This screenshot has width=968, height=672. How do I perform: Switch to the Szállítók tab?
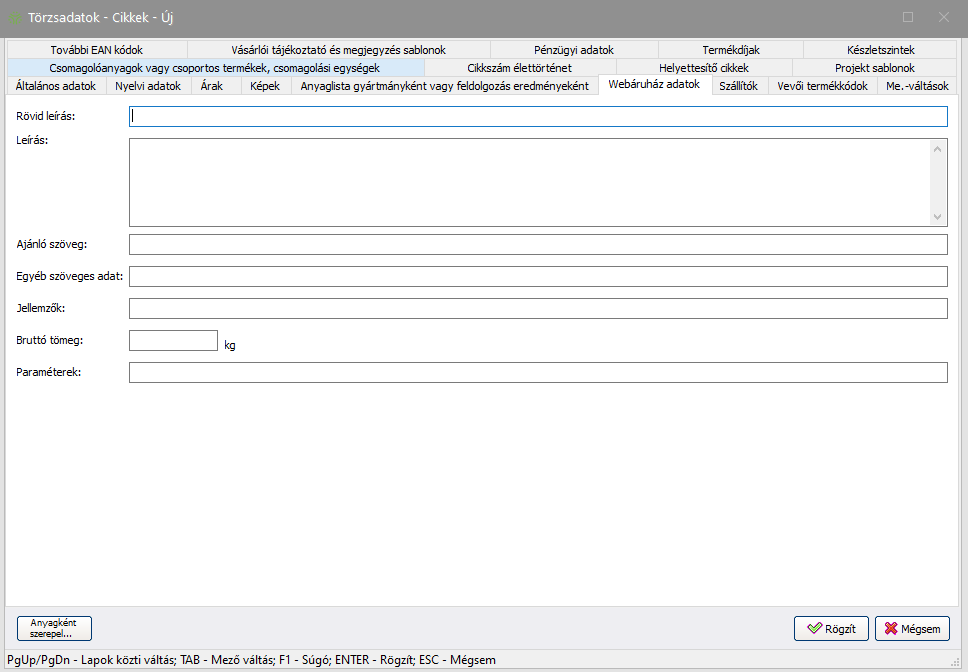(739, 86)
